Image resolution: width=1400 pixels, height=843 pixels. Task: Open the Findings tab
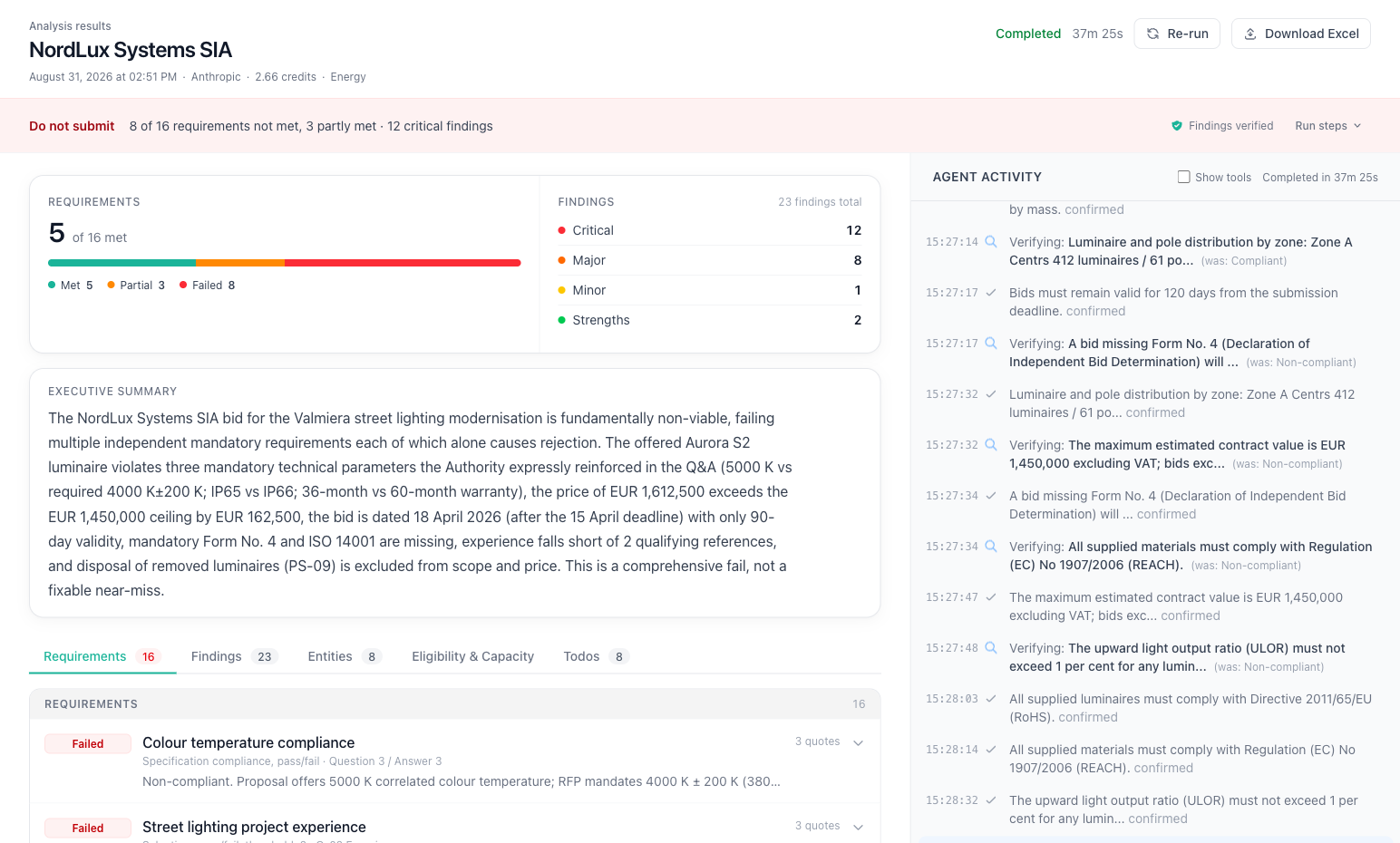pos(234,656)
